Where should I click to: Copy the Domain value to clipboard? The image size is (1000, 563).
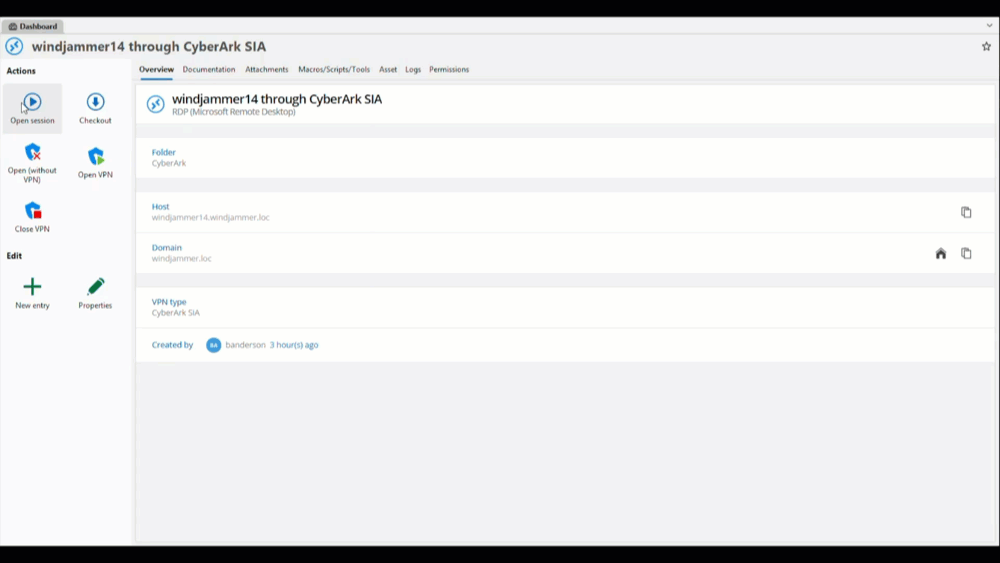tap(966, 253)
